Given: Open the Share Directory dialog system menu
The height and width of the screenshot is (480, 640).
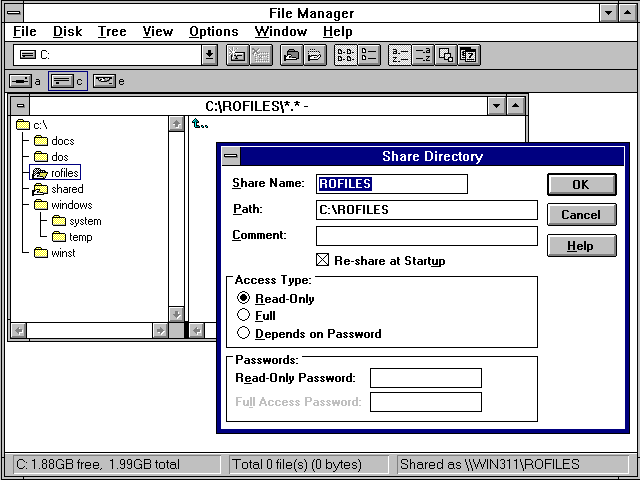Looking at the screenshot, I should (x=231, y=156).
